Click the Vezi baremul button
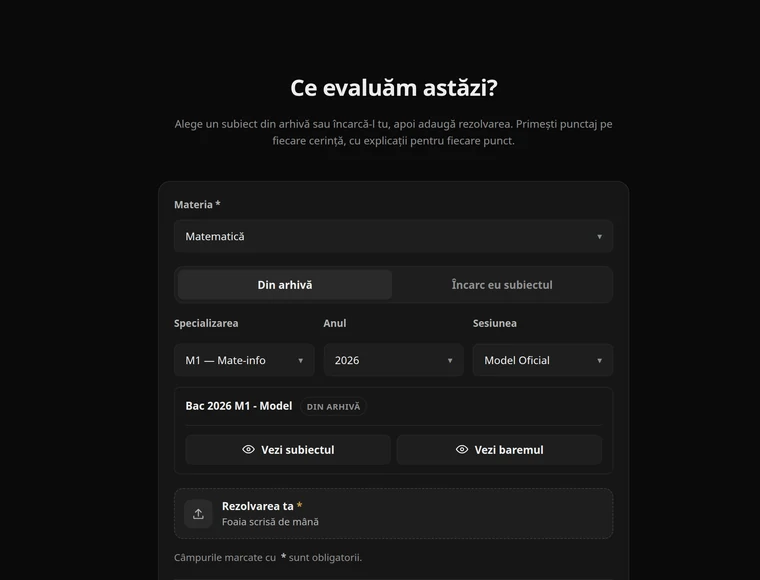The height and width of the screenshot is (580, 760). point(499,450)
